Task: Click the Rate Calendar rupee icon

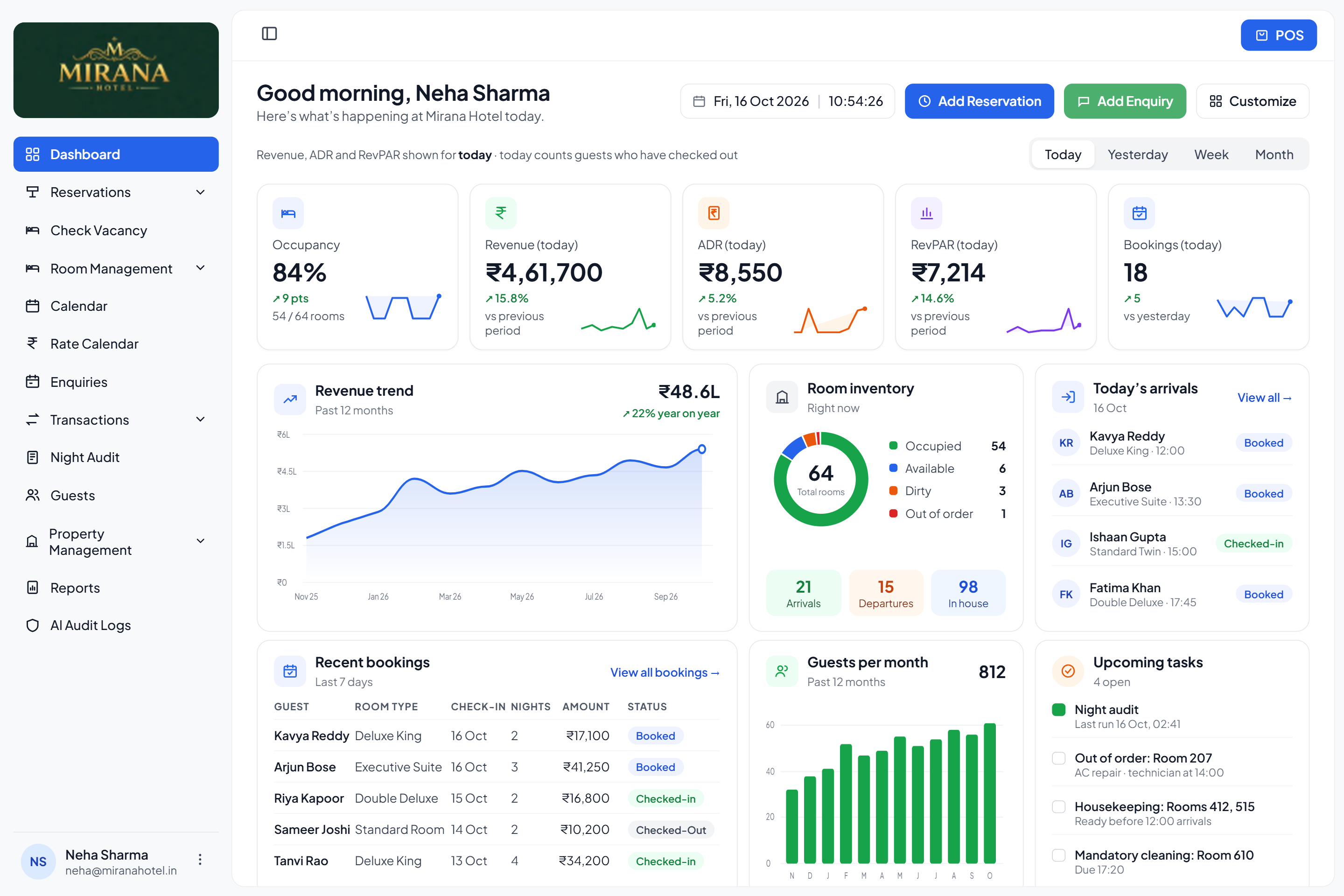Action: point(33,343)
